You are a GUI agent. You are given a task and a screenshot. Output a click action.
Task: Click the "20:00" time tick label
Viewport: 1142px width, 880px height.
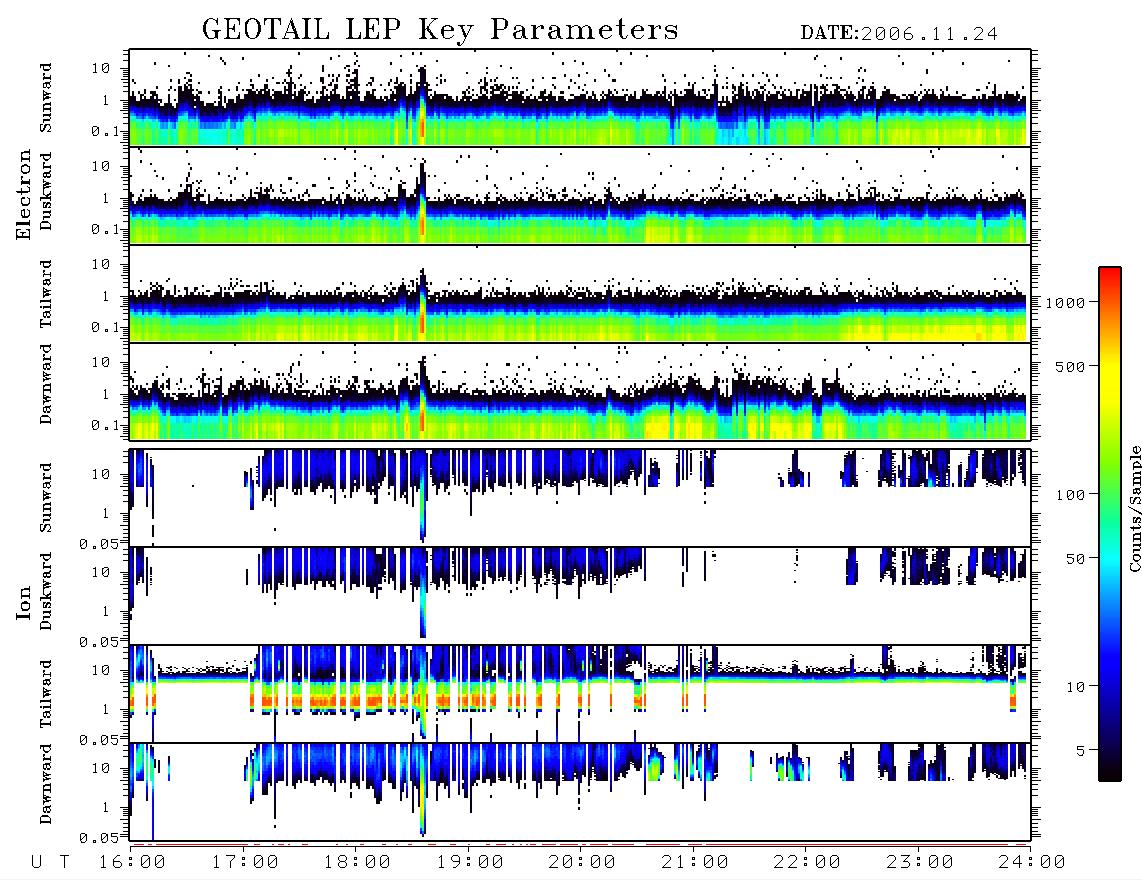point(582,862)
